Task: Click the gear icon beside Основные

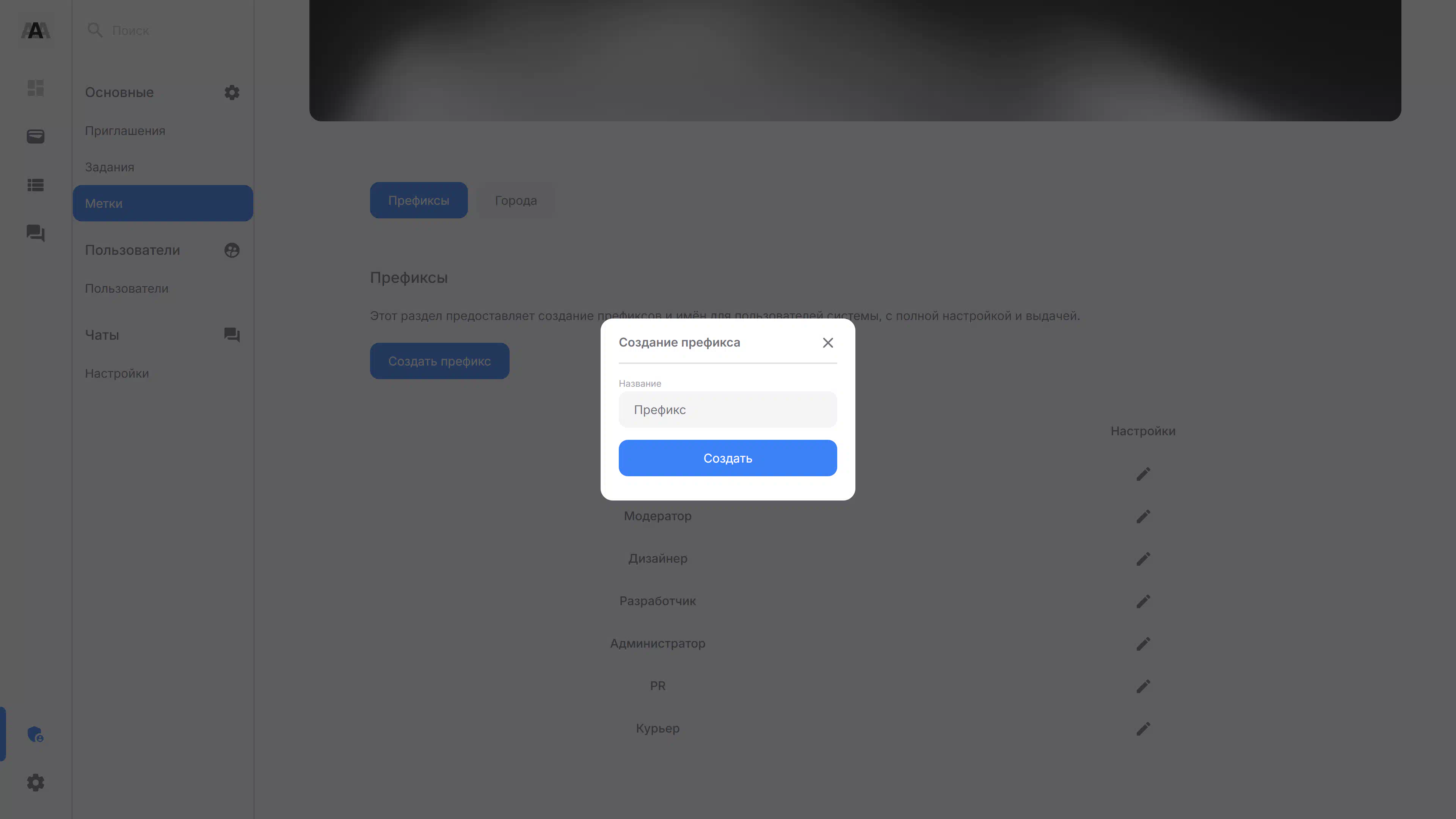Action: point(232,92)
